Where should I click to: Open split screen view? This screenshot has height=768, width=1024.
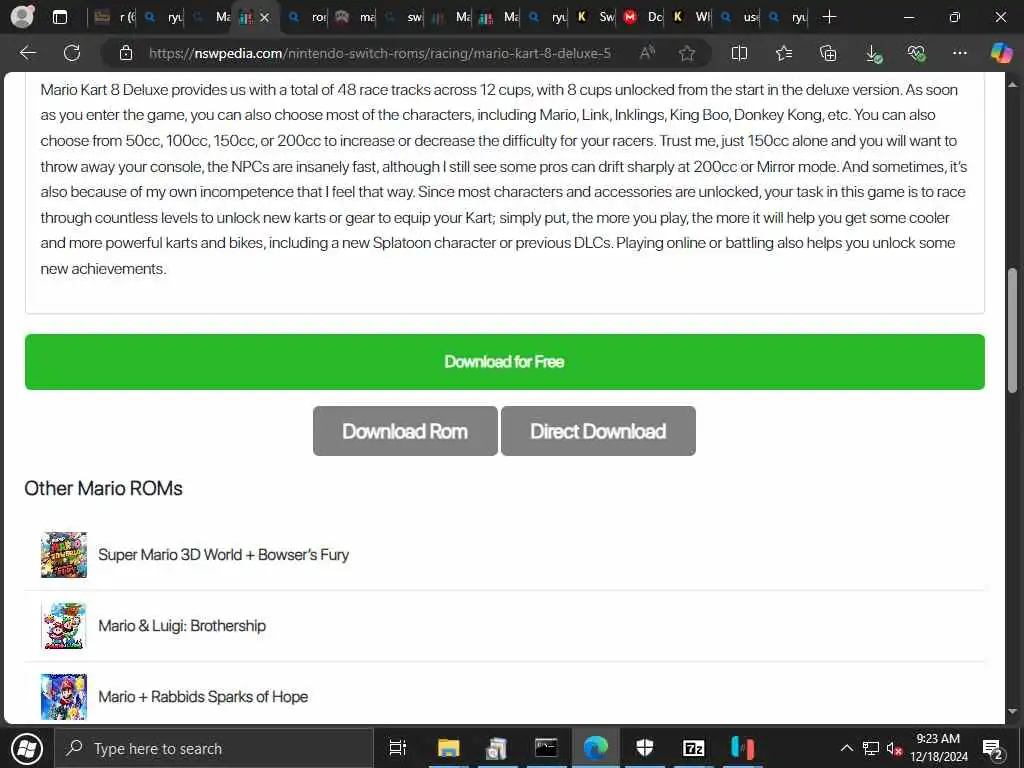(x=739, y=53)
